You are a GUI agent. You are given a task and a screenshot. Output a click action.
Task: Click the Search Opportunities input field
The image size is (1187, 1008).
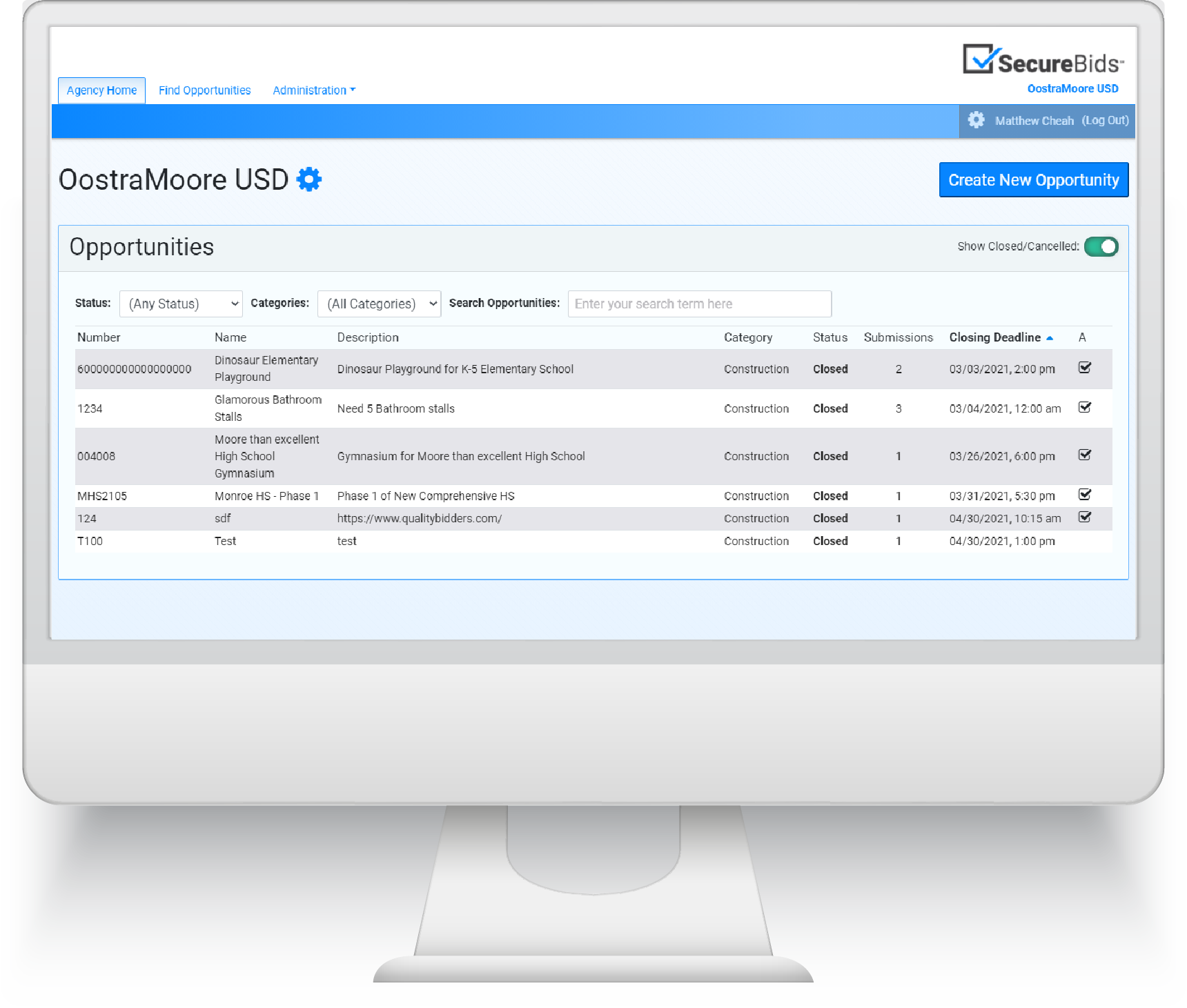pos(699,304)
